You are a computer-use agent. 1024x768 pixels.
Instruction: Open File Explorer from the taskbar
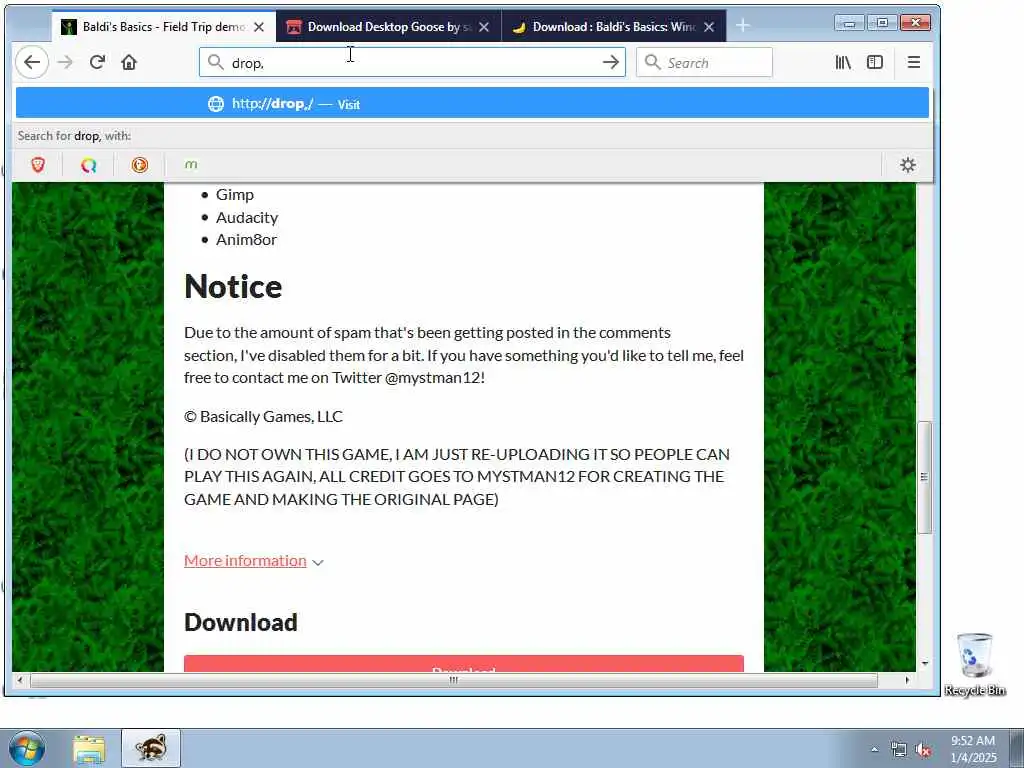pyautogui.click(x=89, y=748)
